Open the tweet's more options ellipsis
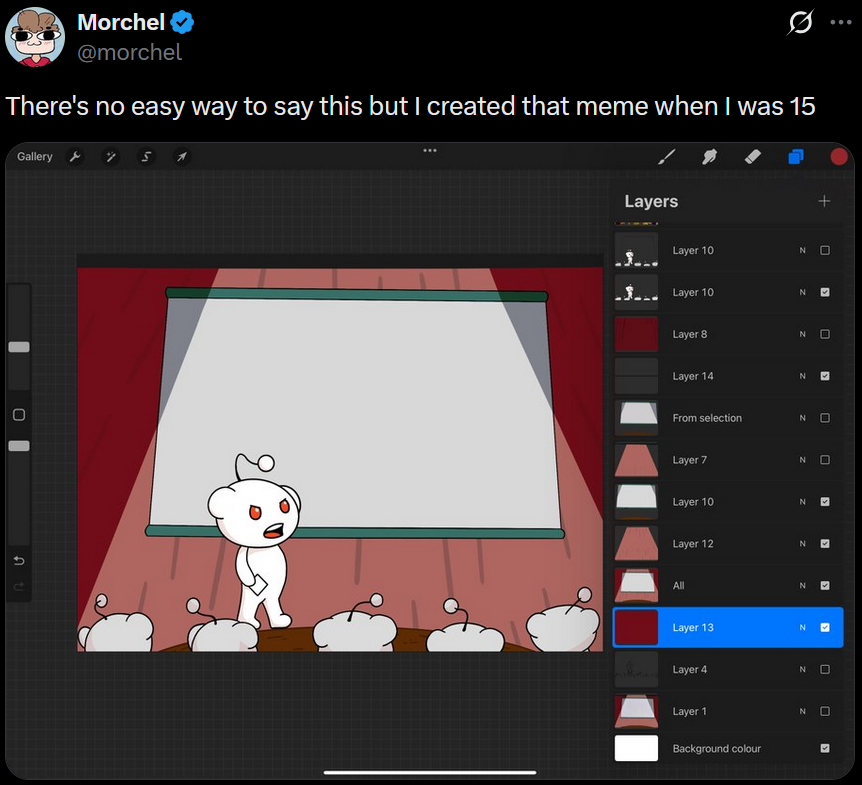Screen dimensions: 862x785 click(x=841, y=23)
